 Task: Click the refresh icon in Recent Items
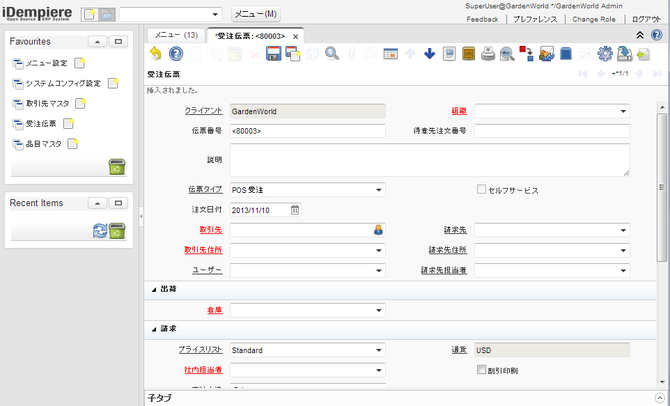[100, 231]
